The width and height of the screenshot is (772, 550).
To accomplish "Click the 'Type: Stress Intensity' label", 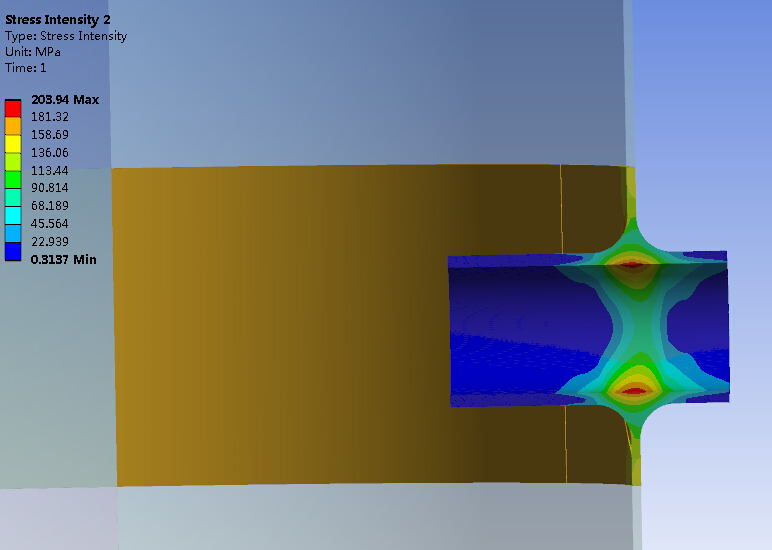I will coord(66,36).
